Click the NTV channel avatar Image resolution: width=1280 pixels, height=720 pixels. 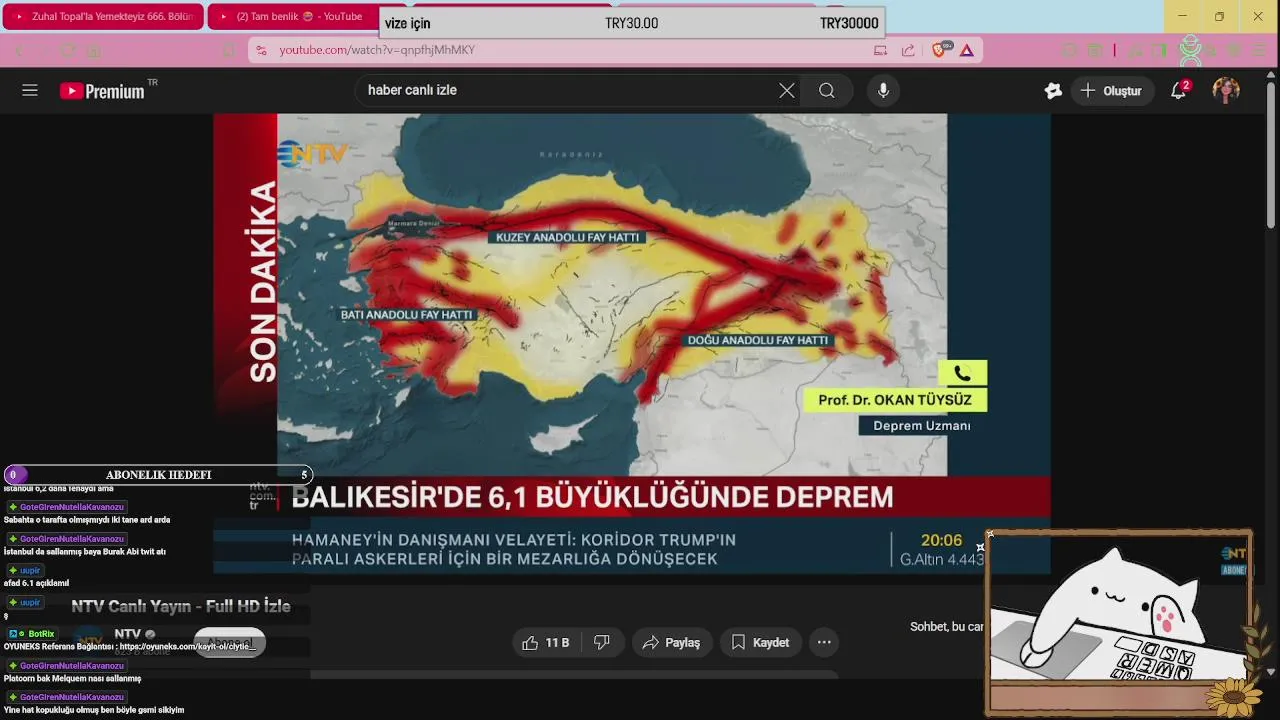point(89,642)
